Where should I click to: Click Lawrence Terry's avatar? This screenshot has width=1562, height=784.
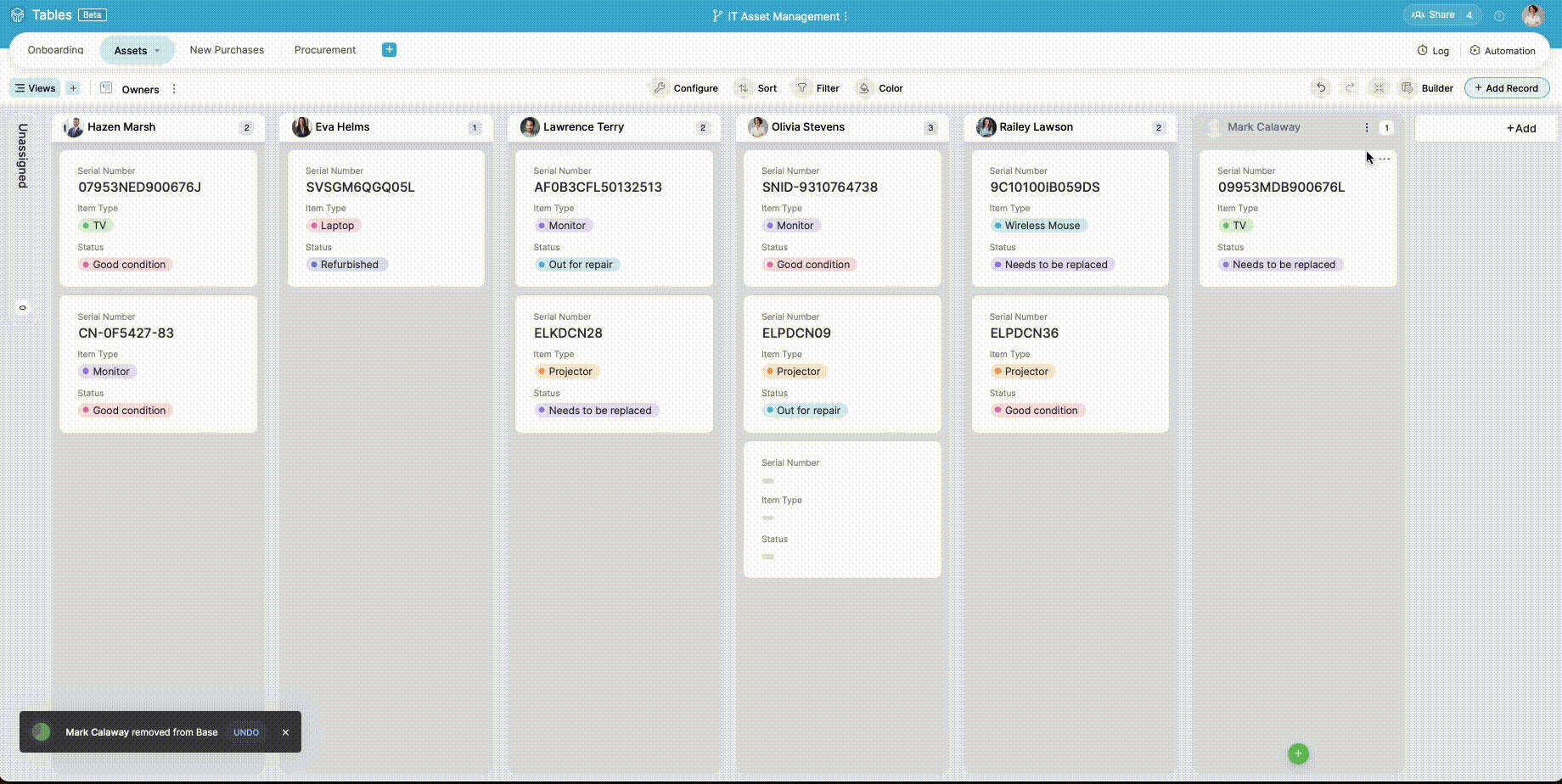pyautogui.click(x=530, y=127)
